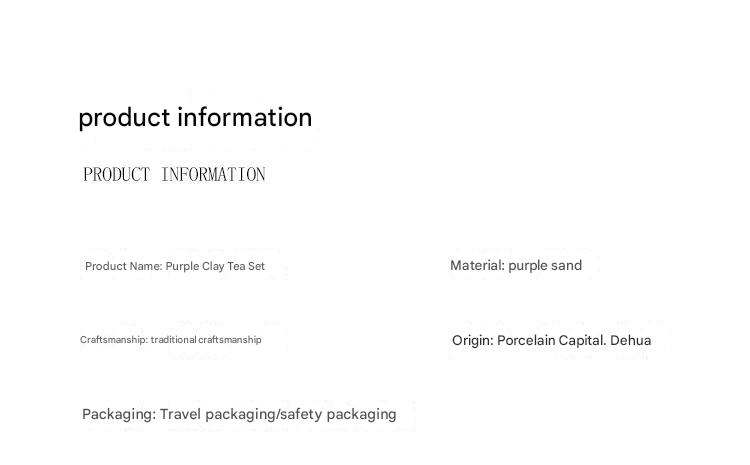Click the "Purple Clay" text

[x=195, y=266]
